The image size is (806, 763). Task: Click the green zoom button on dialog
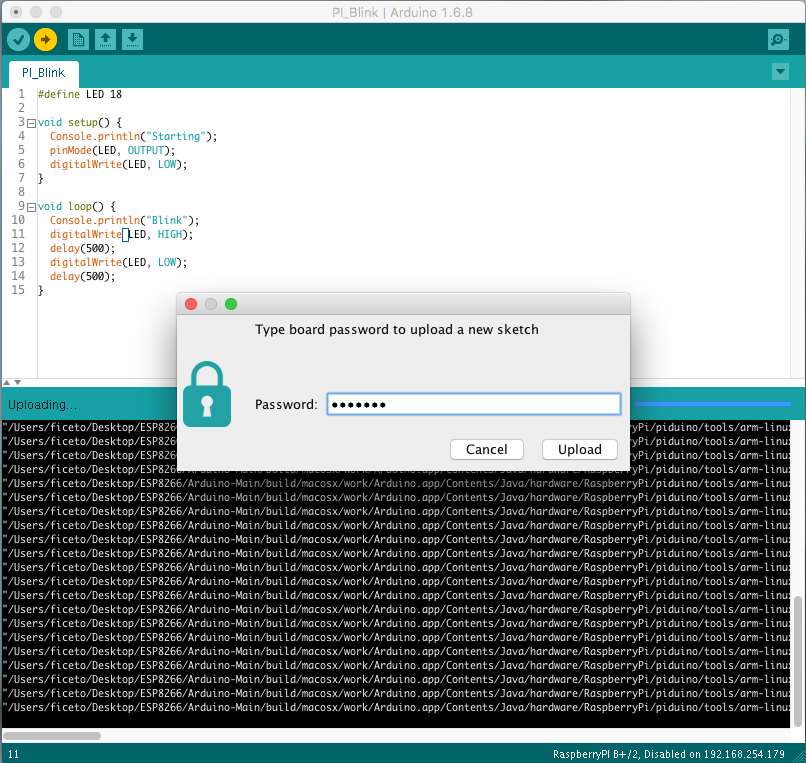231,304
